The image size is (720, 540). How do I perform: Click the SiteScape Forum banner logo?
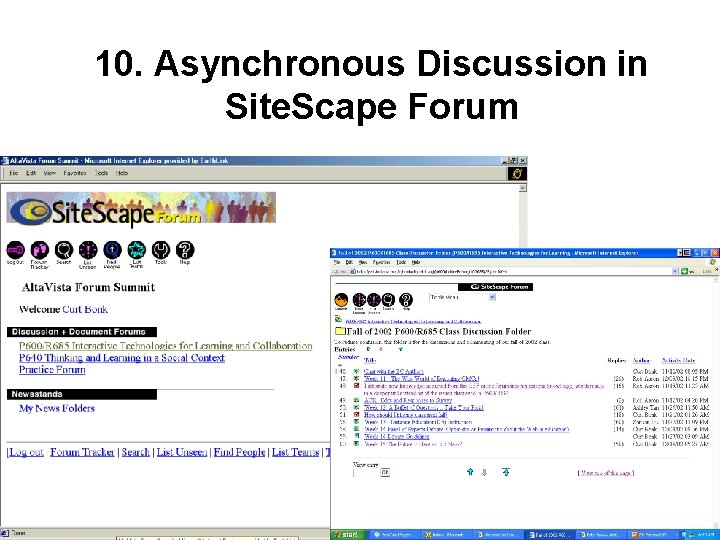(141, 209)
